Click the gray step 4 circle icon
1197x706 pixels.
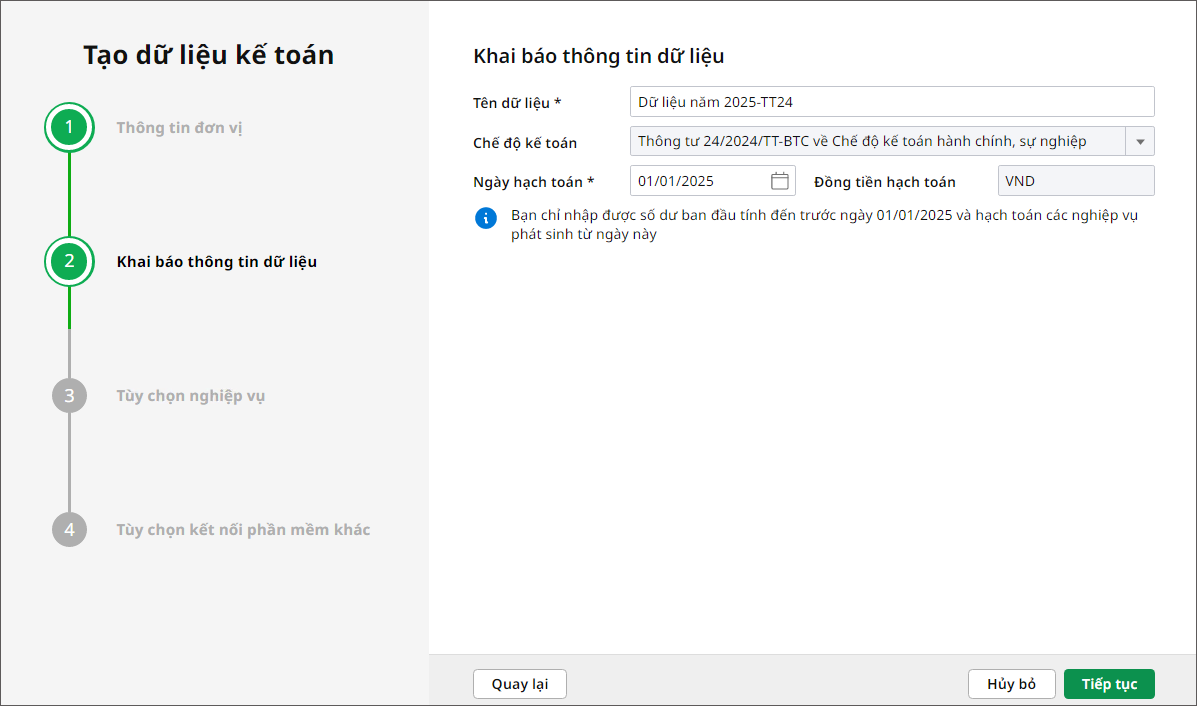click(x=69, y=530)
